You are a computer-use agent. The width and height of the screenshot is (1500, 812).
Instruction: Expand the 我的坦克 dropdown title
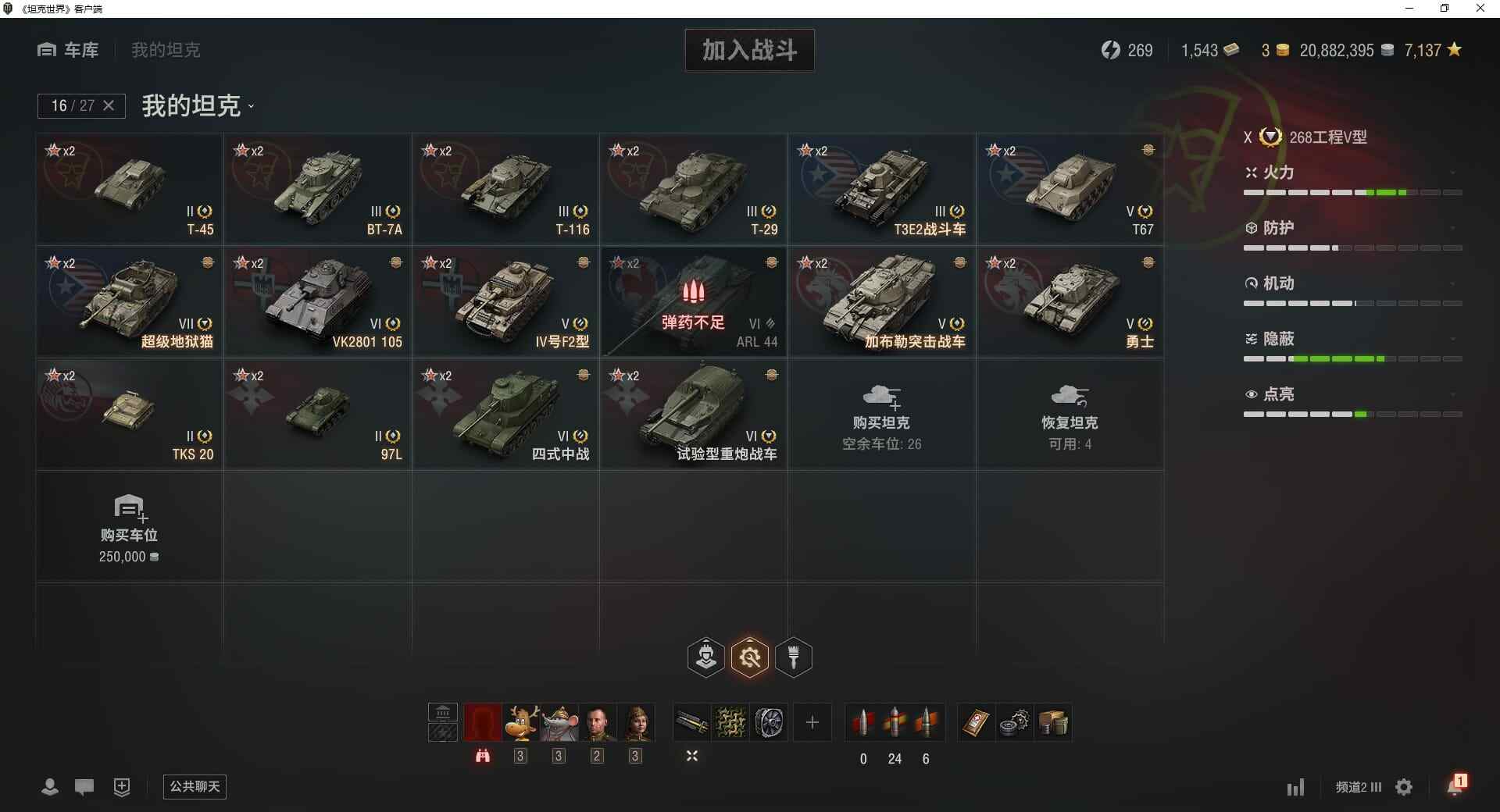tap(198, 105)
